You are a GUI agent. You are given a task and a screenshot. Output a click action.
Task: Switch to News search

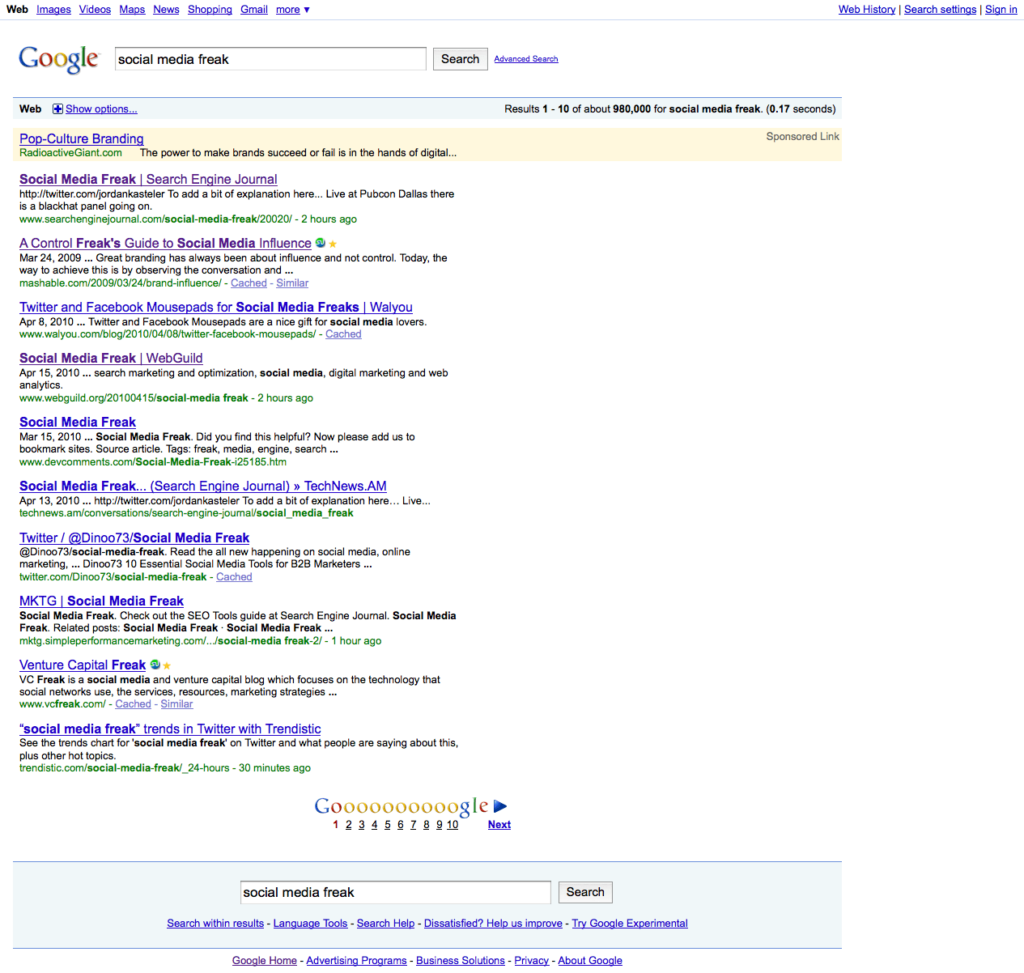click(x=166, y=10)
